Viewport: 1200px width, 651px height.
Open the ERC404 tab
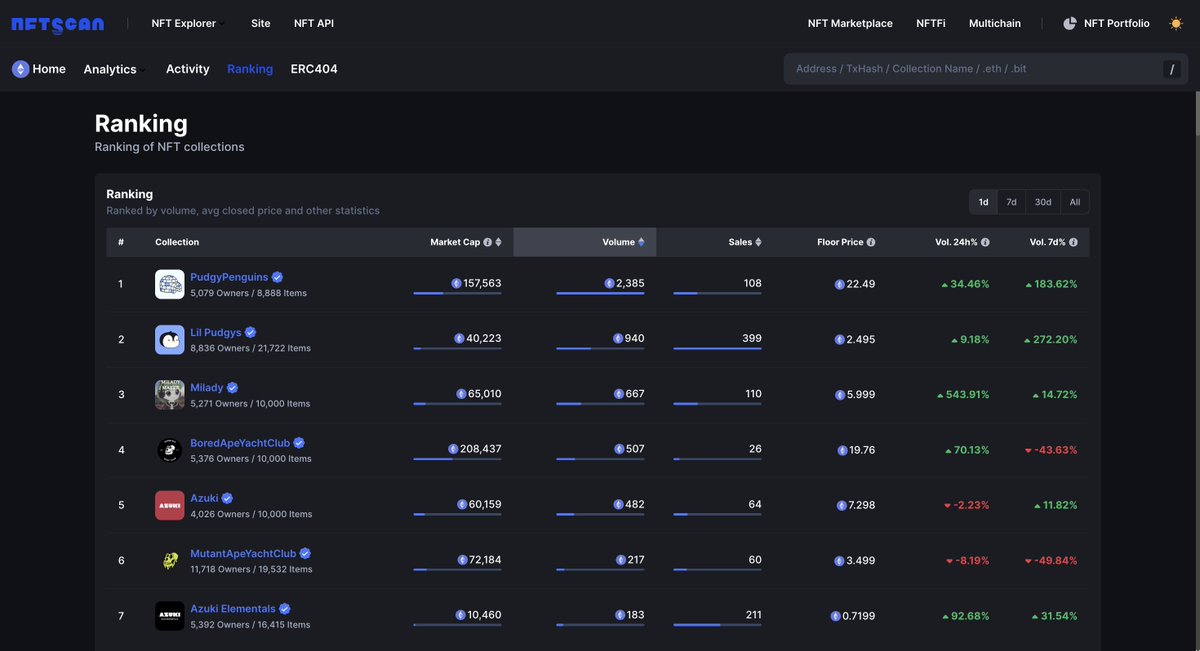coord(314,69)
